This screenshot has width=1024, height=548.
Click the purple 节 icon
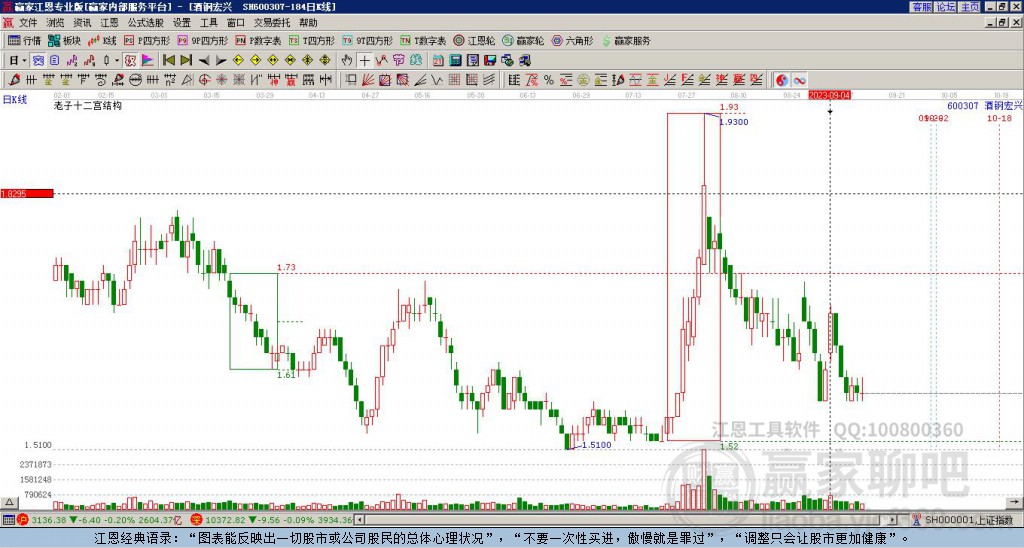pyautogui.click(x=398, y=60)
